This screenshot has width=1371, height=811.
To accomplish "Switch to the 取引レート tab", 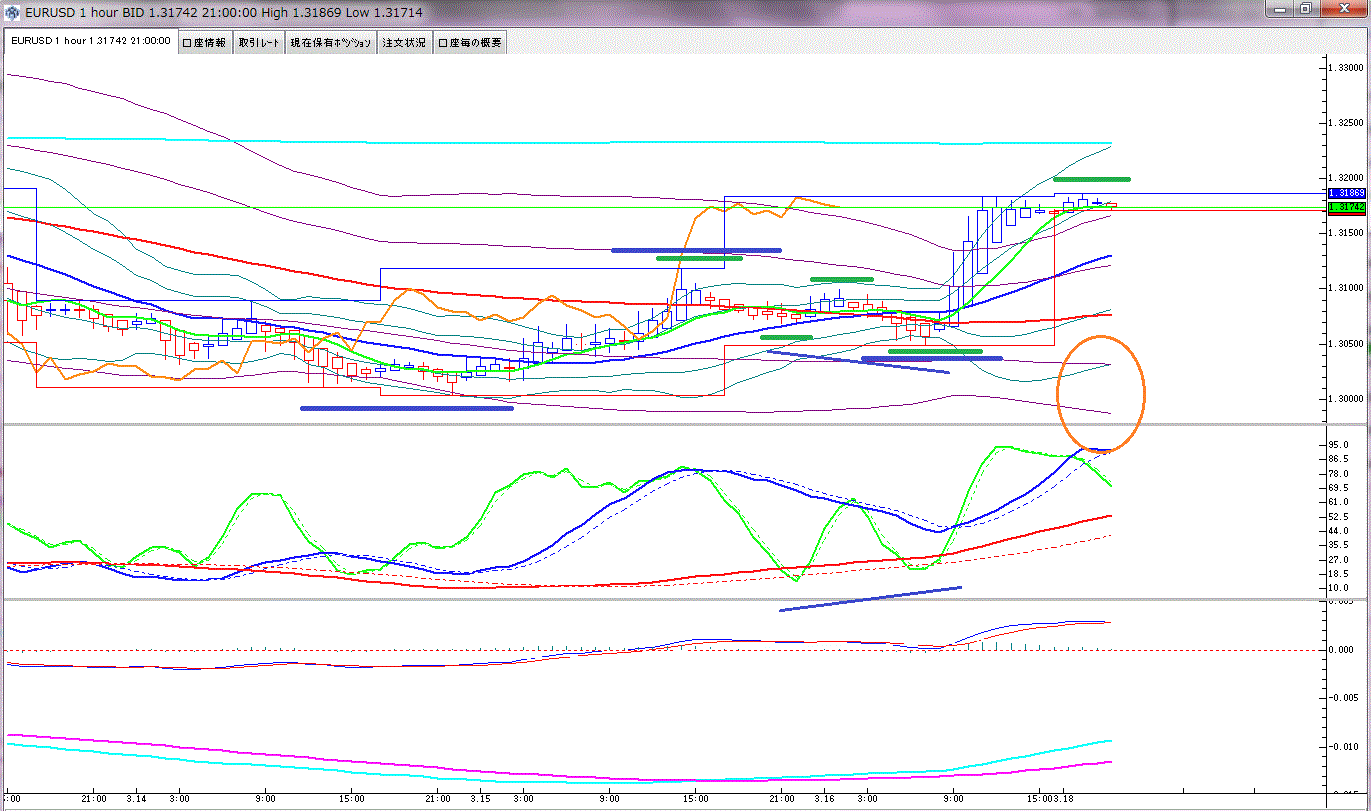I will 258,43.
